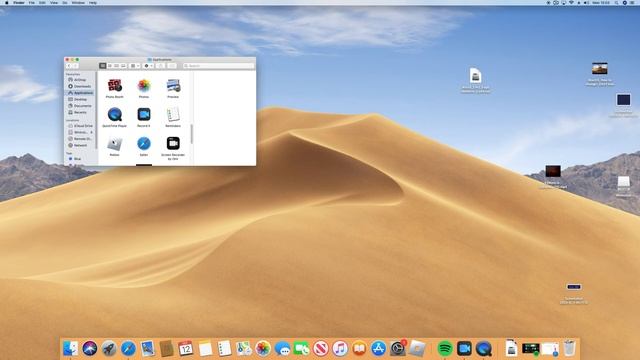Open Launchpad rocket icon in Dock
640x360 pixels.
point(109,349)
